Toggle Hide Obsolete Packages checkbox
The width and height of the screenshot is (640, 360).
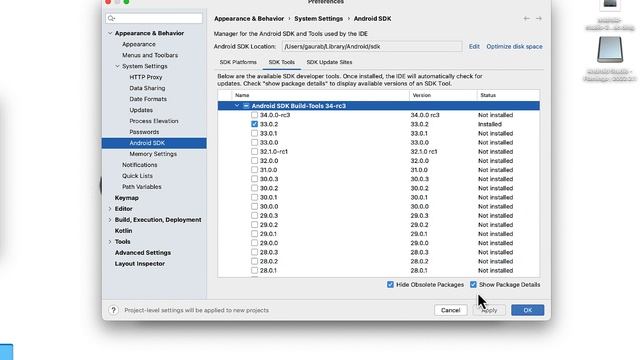(x=390, y=284)
